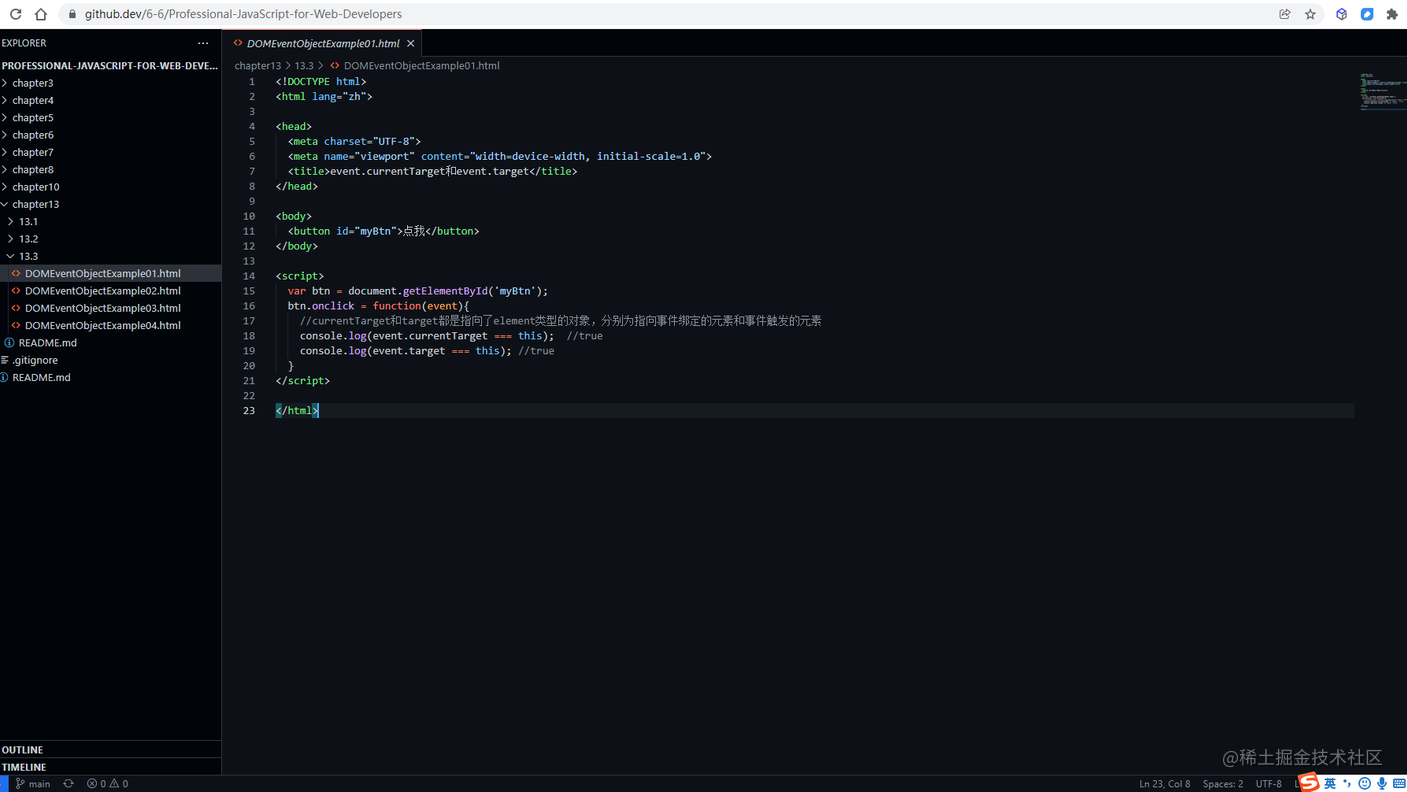The width and height of the screenshot is (1407, 792).
Task: Click chapter13 in the breadcrumb path
Action: pyautogui.click(x=257, y=65)
